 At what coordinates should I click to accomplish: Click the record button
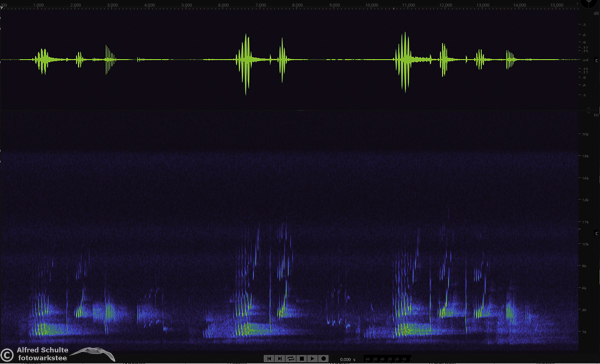tap(323, 358)
